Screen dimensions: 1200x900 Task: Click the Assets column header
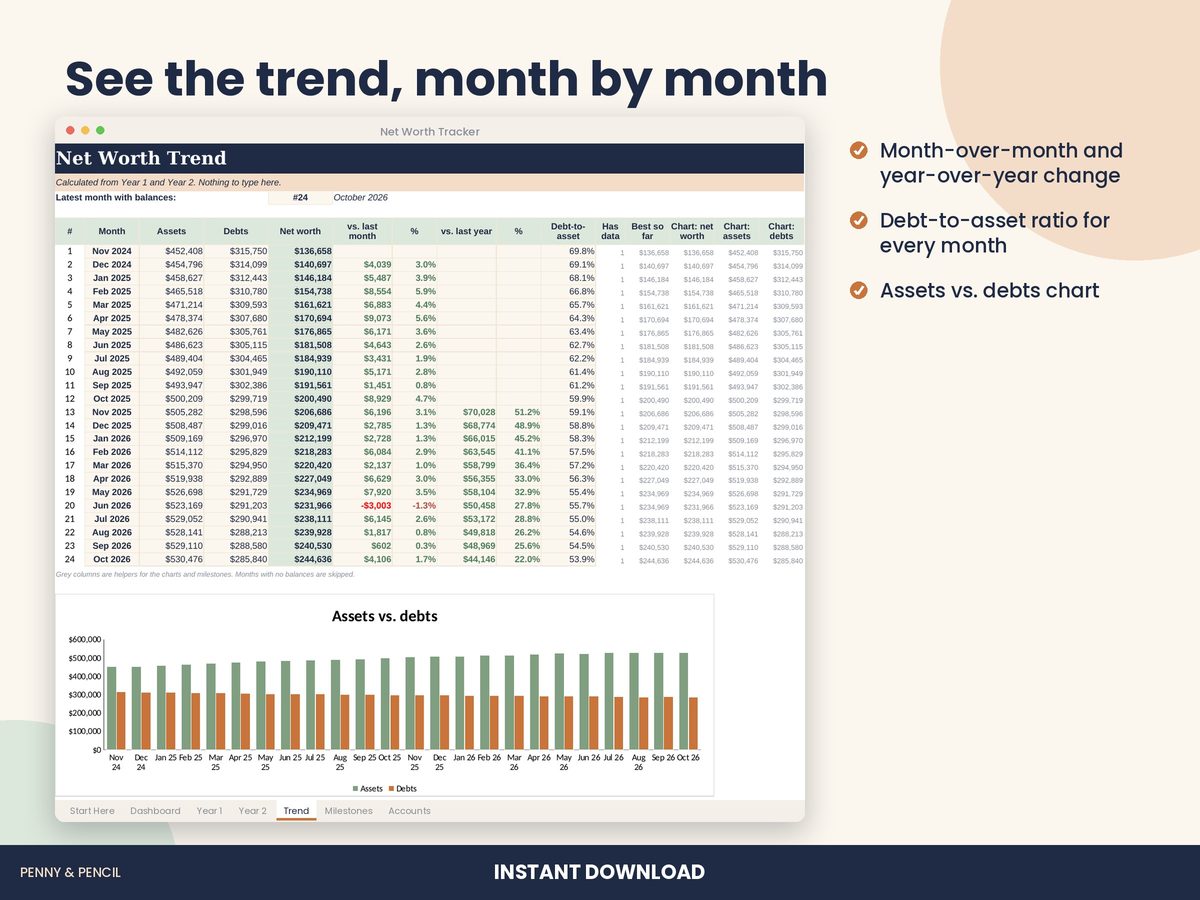coord(171,231)
